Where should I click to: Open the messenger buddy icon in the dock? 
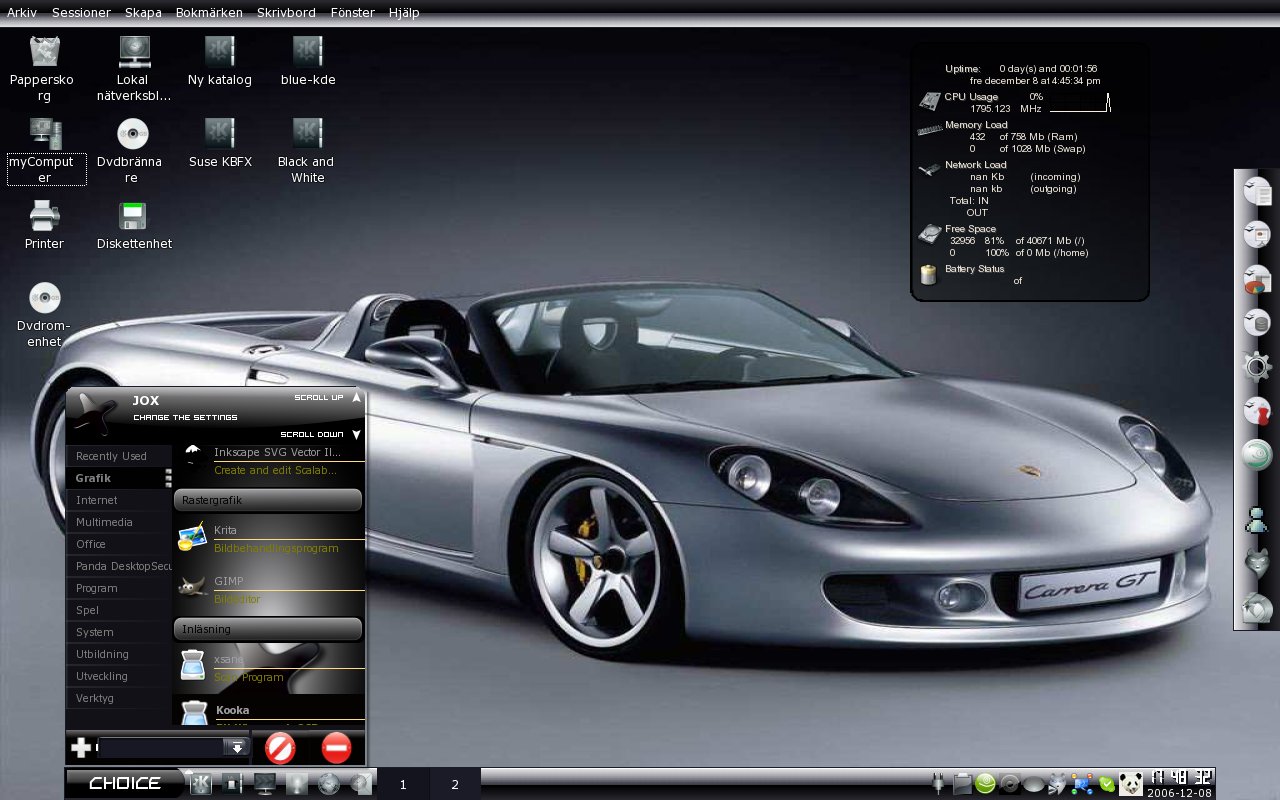point(1256,519)
